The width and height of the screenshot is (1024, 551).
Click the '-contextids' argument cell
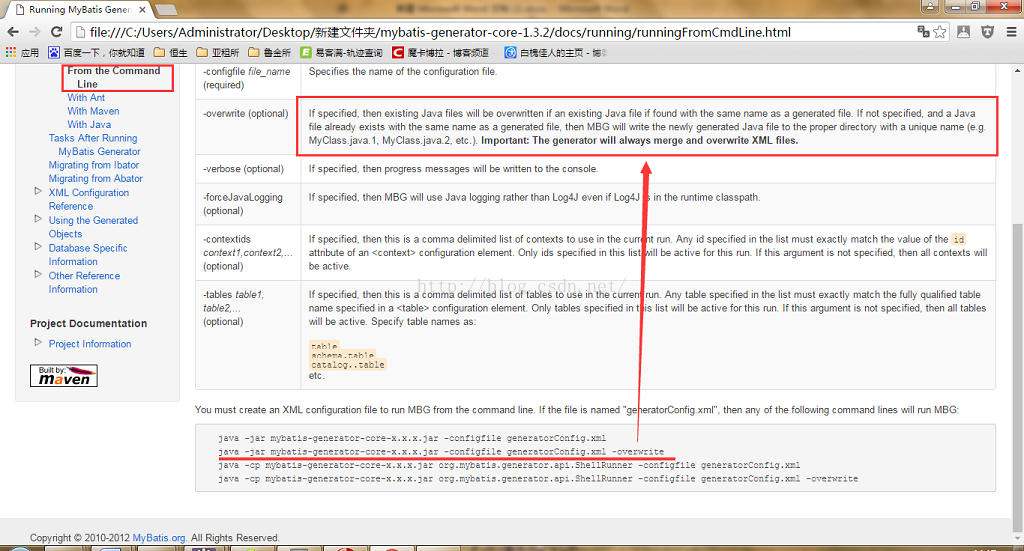[248, 253]
